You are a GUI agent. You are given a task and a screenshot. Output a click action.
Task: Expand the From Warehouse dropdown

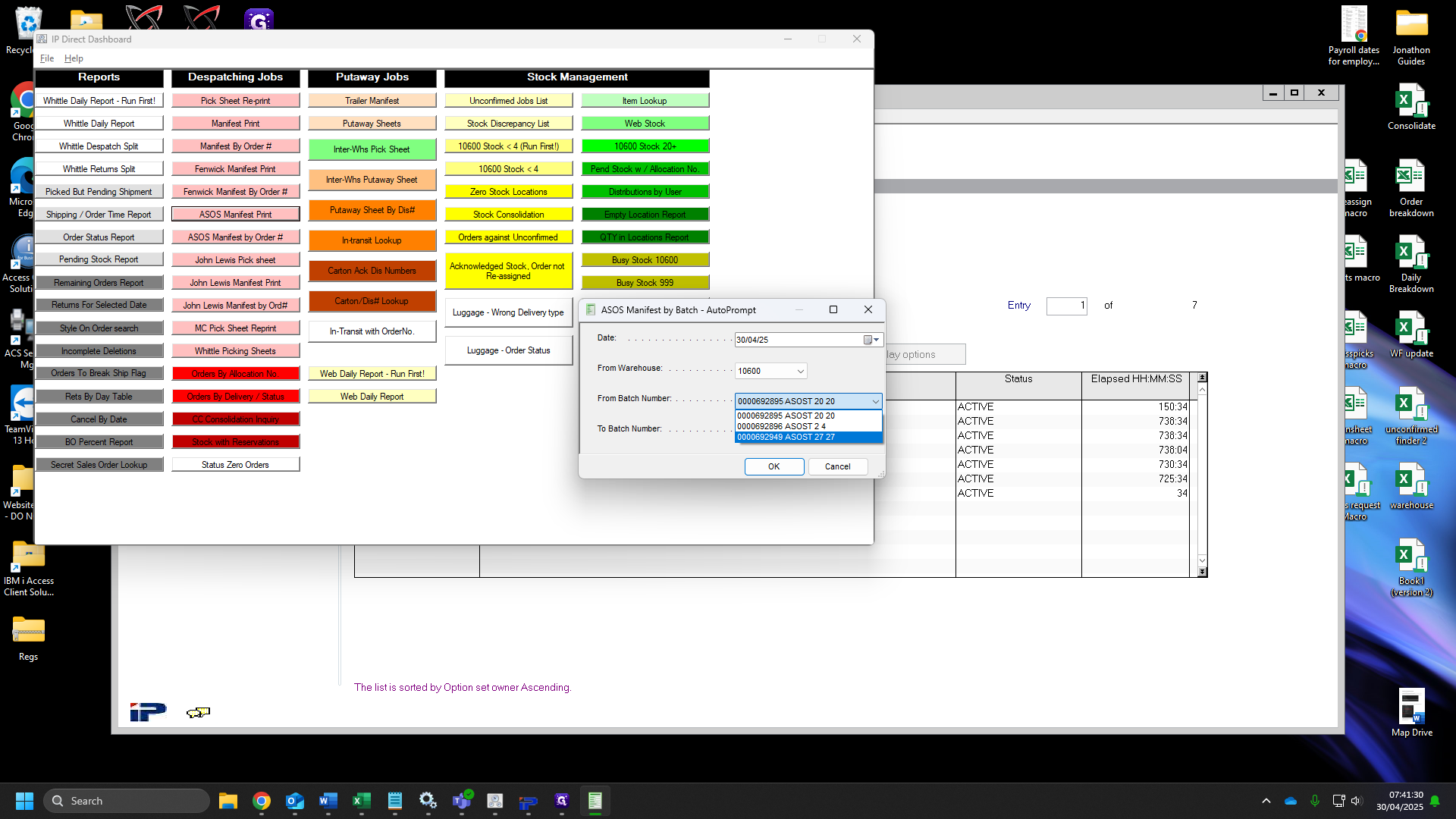(x=800, y=371)
